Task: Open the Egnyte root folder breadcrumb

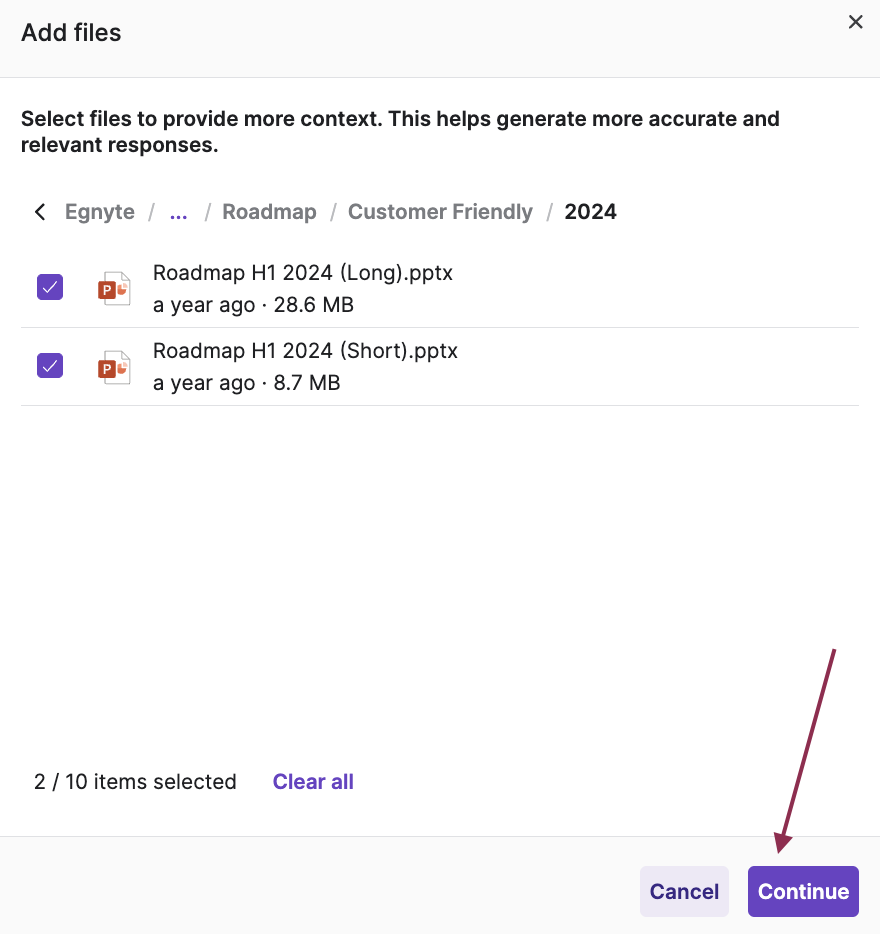Action: click(x=99, y=211)
